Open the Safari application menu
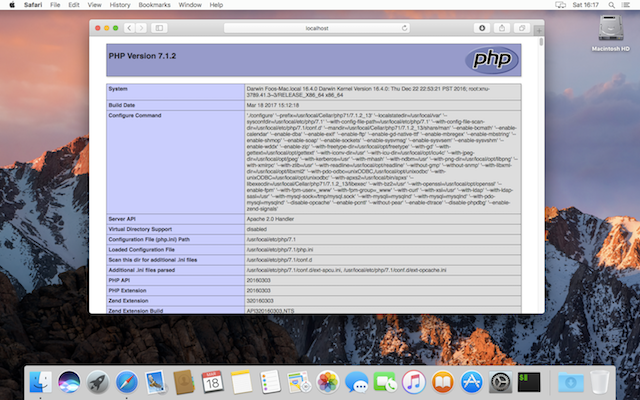 [33, 5]
